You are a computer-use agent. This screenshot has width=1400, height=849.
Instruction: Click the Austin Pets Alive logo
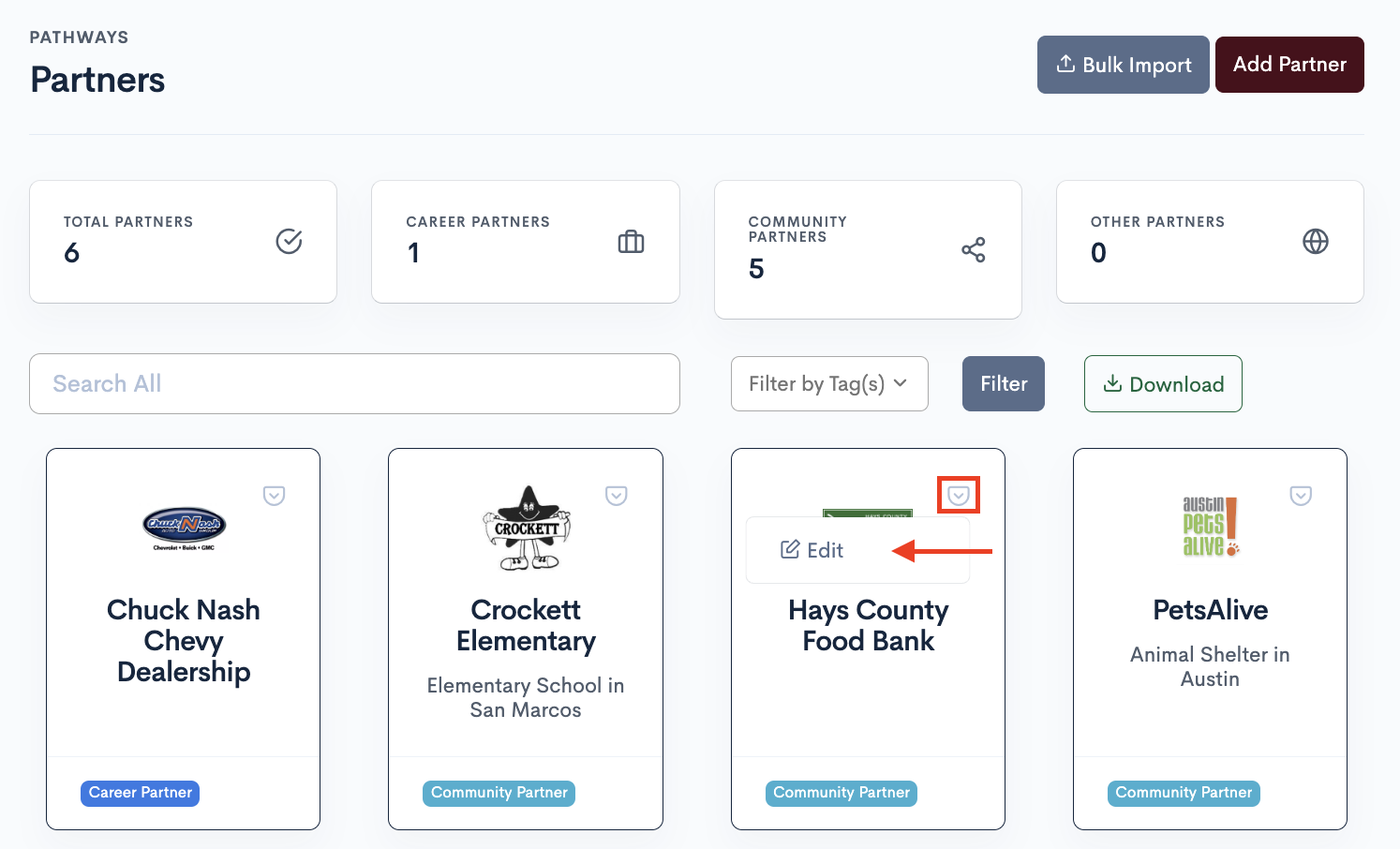pyautogui.click(x=1210, y=528)
